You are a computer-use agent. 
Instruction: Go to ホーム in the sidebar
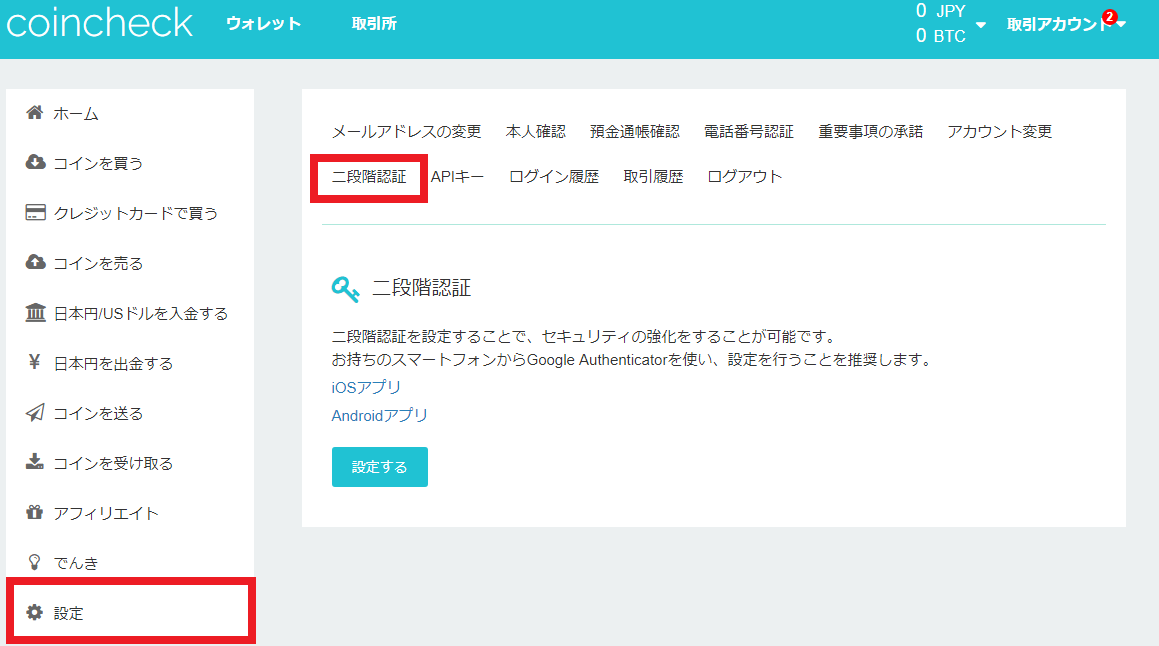[x=75, y=114]
